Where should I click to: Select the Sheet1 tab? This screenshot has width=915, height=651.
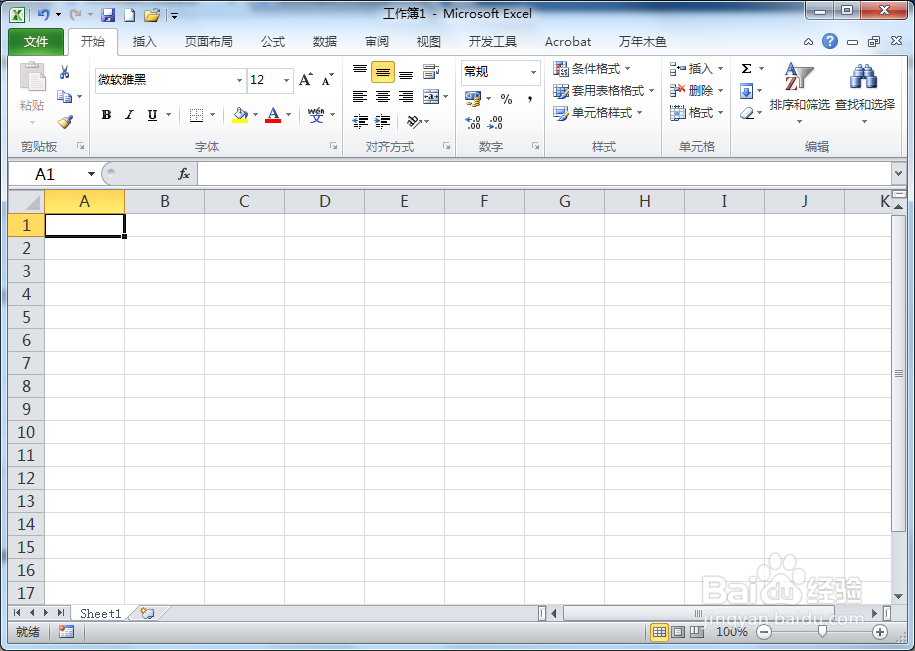click(100, 613)
